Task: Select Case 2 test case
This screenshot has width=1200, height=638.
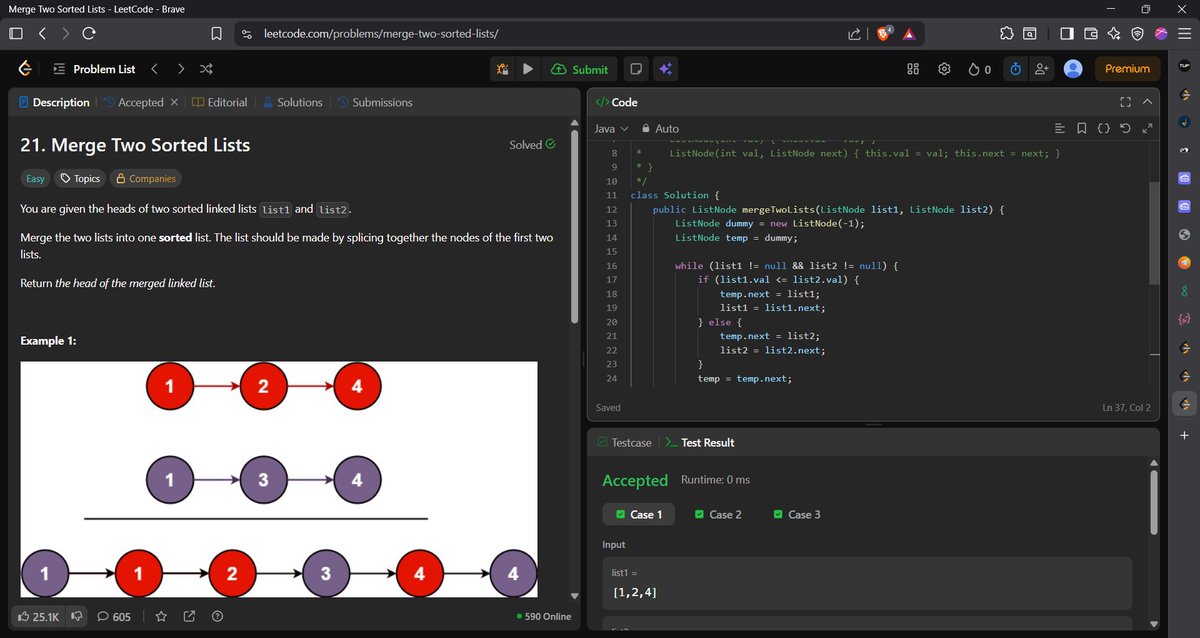Action: [717, 514]
